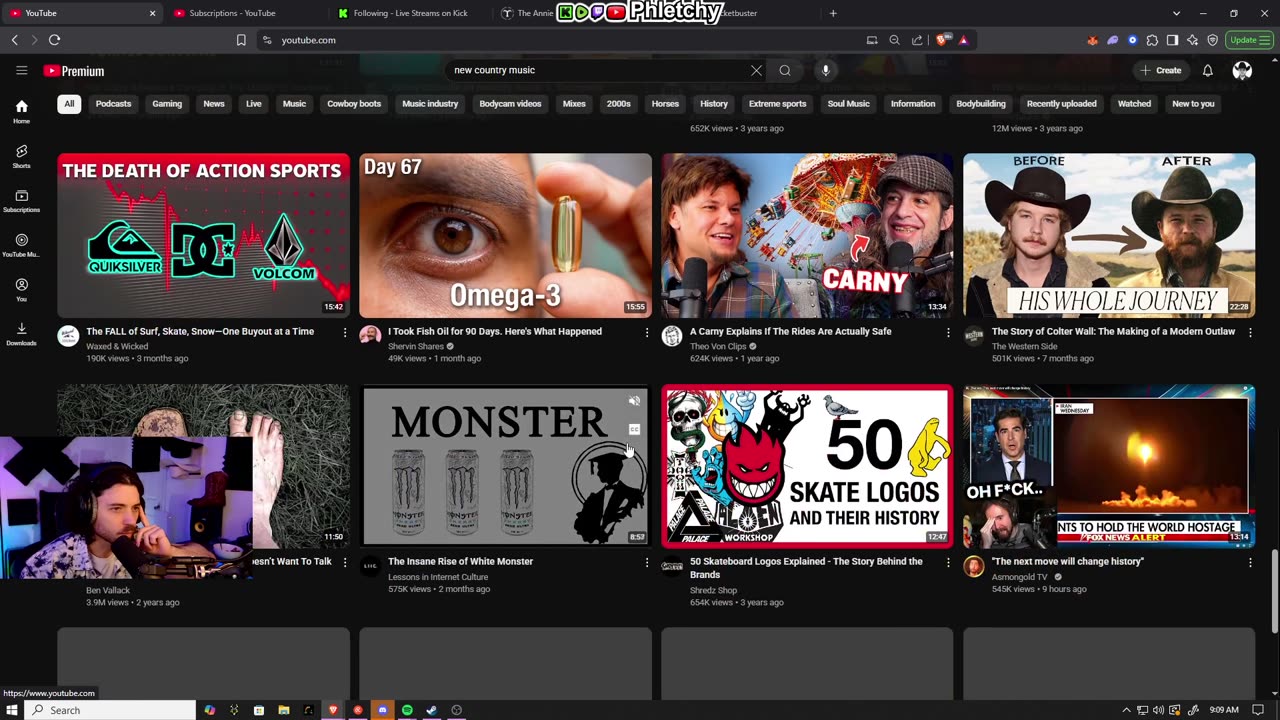The height and width of the screenshot is (720, 1280).
Task: Open the zoom control in address bar
Action: click(x=894, y=40)
